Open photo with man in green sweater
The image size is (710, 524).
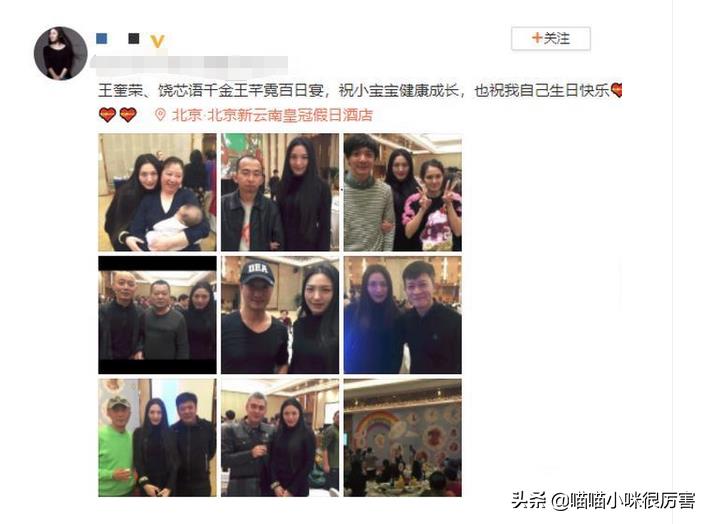click(157, 437)
